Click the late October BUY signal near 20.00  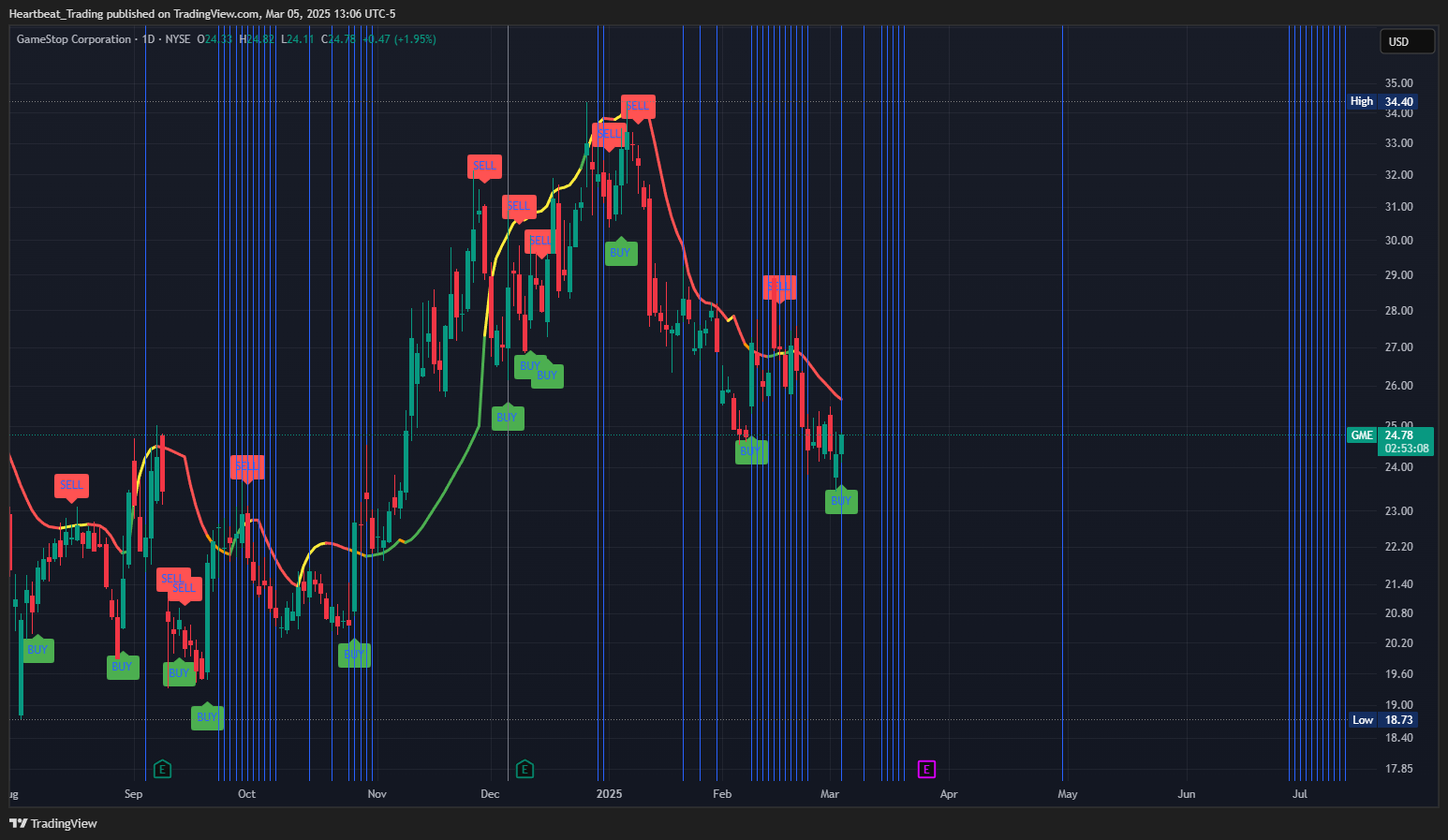point(354,654)
